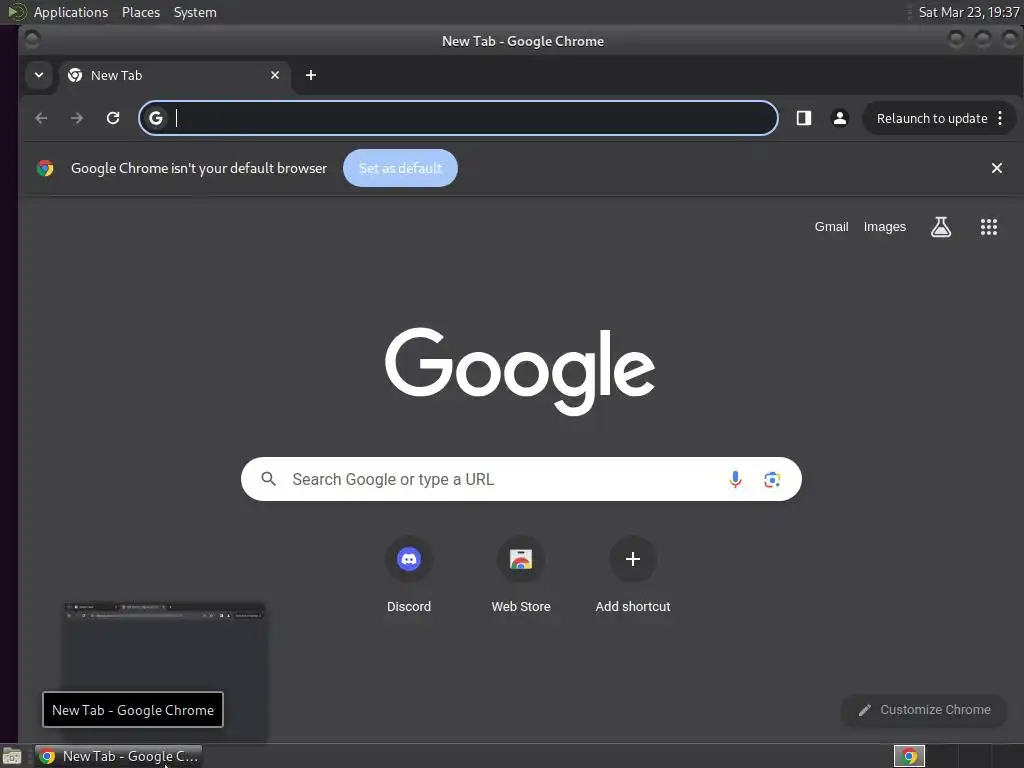Start voice search with microphone icon
This screenshot has height=768, width=1024.
[735, 479]
